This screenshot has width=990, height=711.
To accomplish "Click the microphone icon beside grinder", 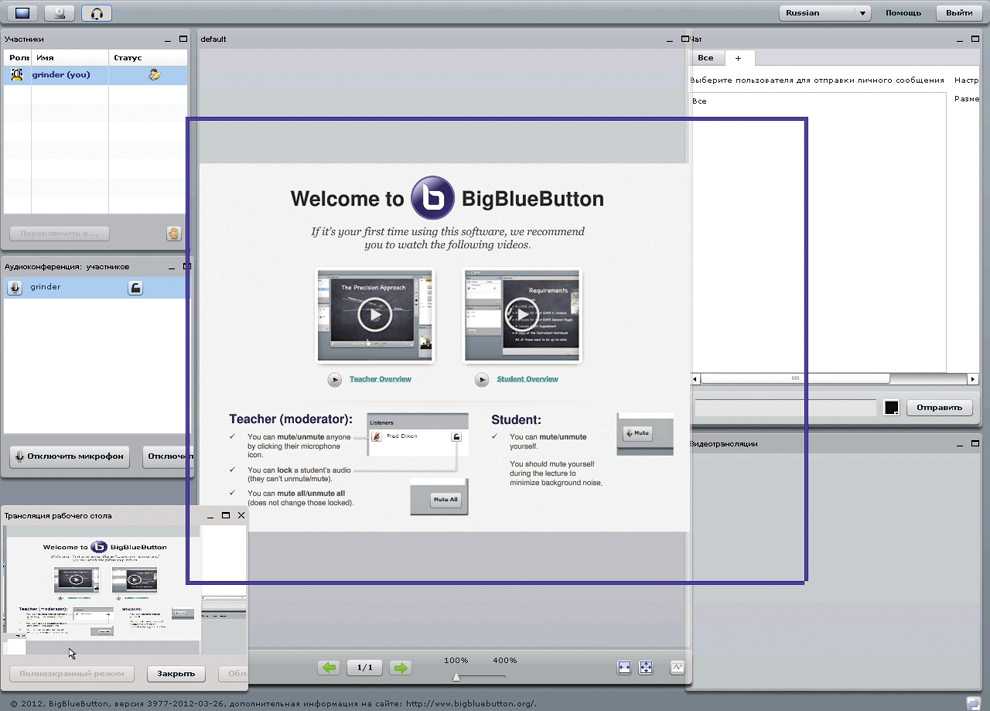I will point(15,288).
